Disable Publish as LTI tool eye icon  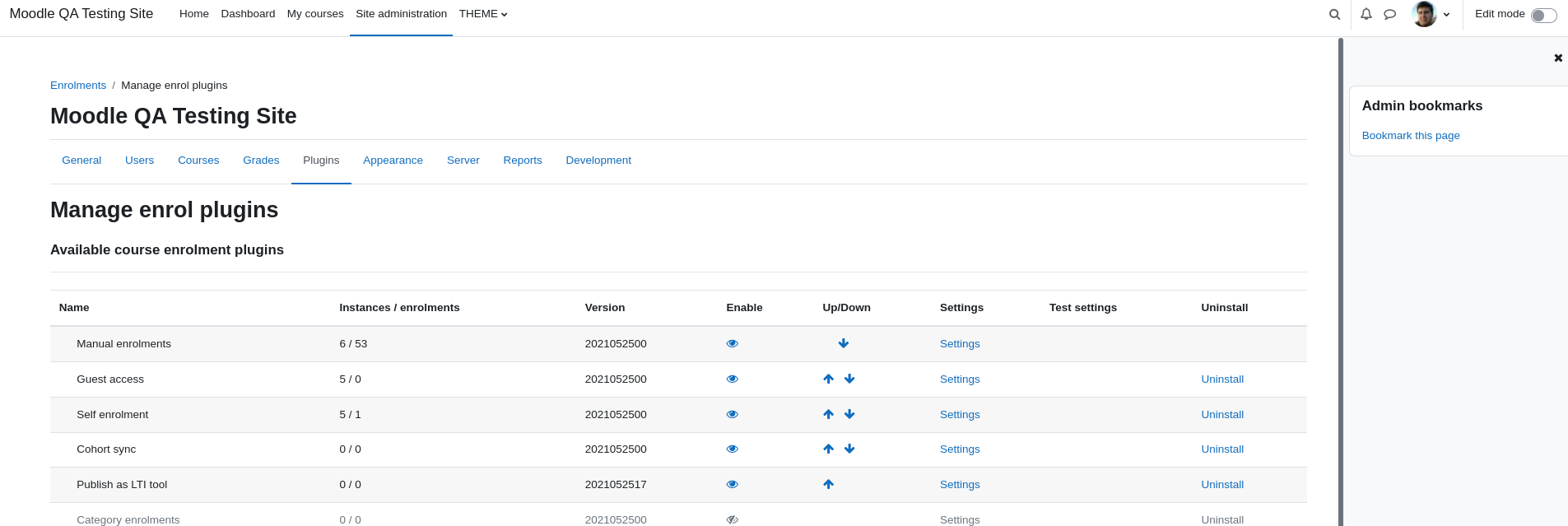tap(733, 484)
